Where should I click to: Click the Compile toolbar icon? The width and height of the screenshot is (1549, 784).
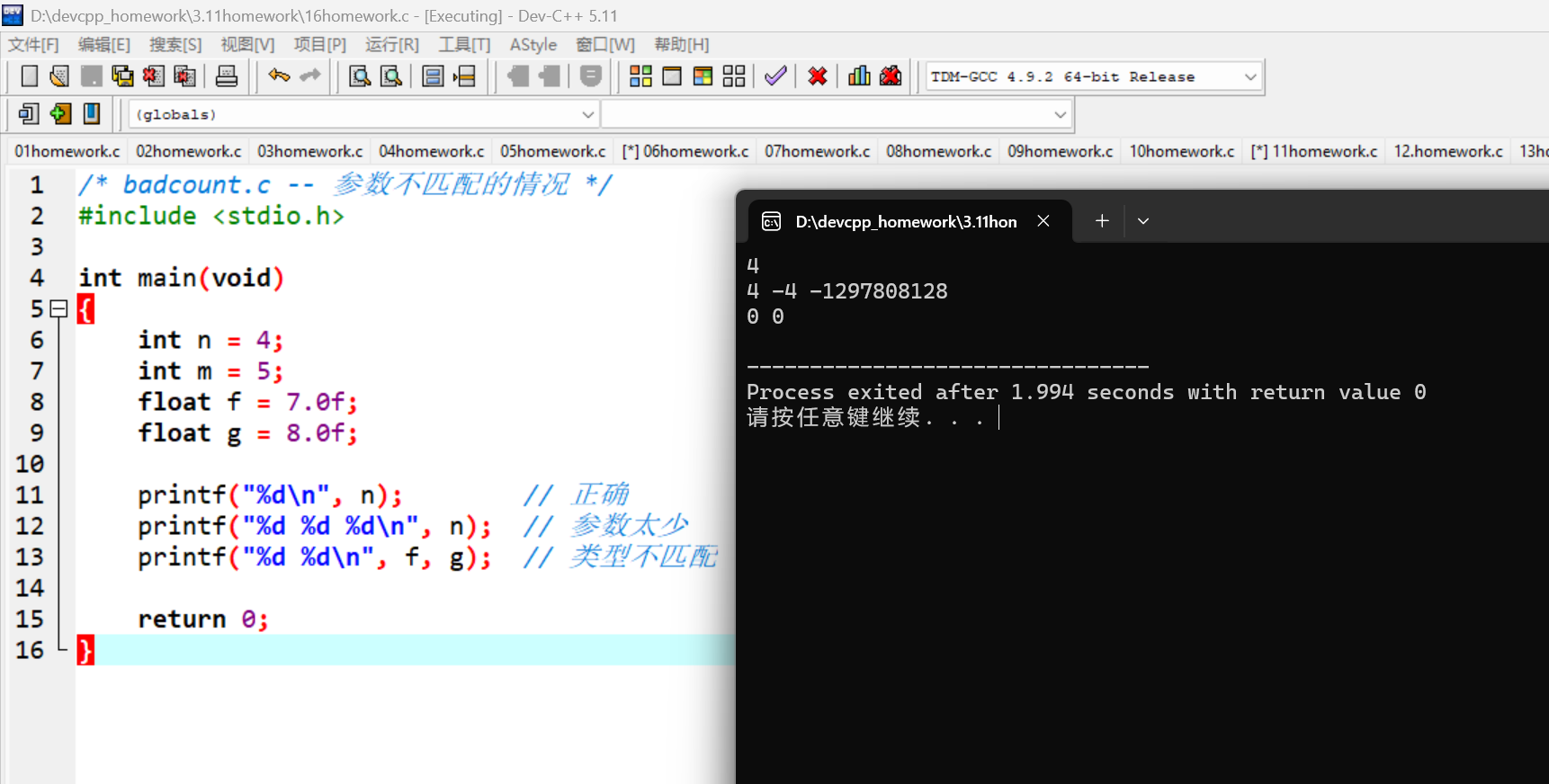click(x=640, y=76)
